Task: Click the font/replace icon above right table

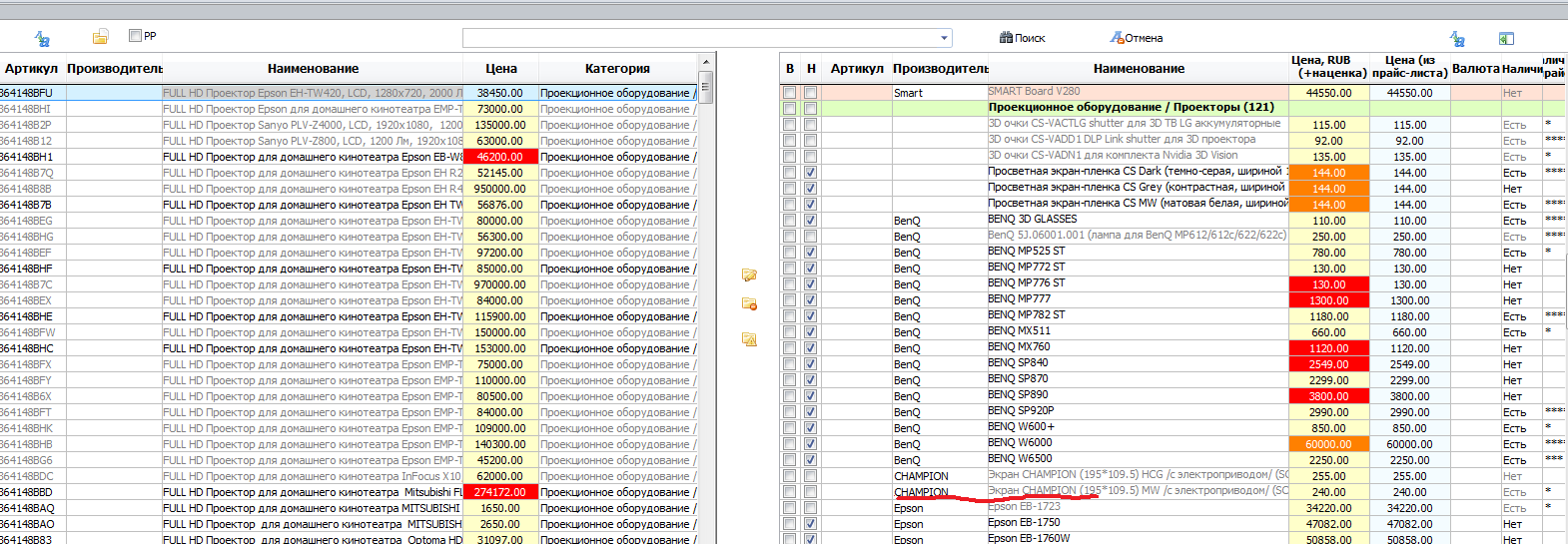Action: pyautogui.click(x=1457, y=39)
